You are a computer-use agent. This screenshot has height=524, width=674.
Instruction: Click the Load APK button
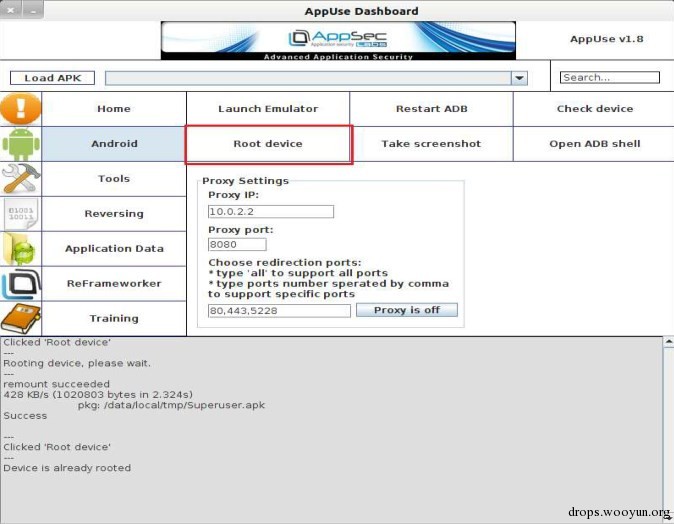(x=52, y=78)
